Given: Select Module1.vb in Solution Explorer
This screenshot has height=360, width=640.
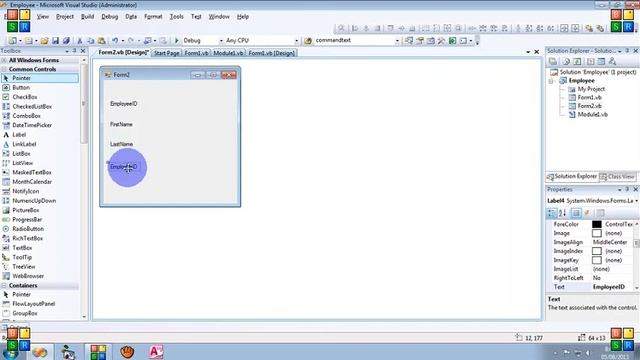Looking at the screenshot, I should point(592,115).
